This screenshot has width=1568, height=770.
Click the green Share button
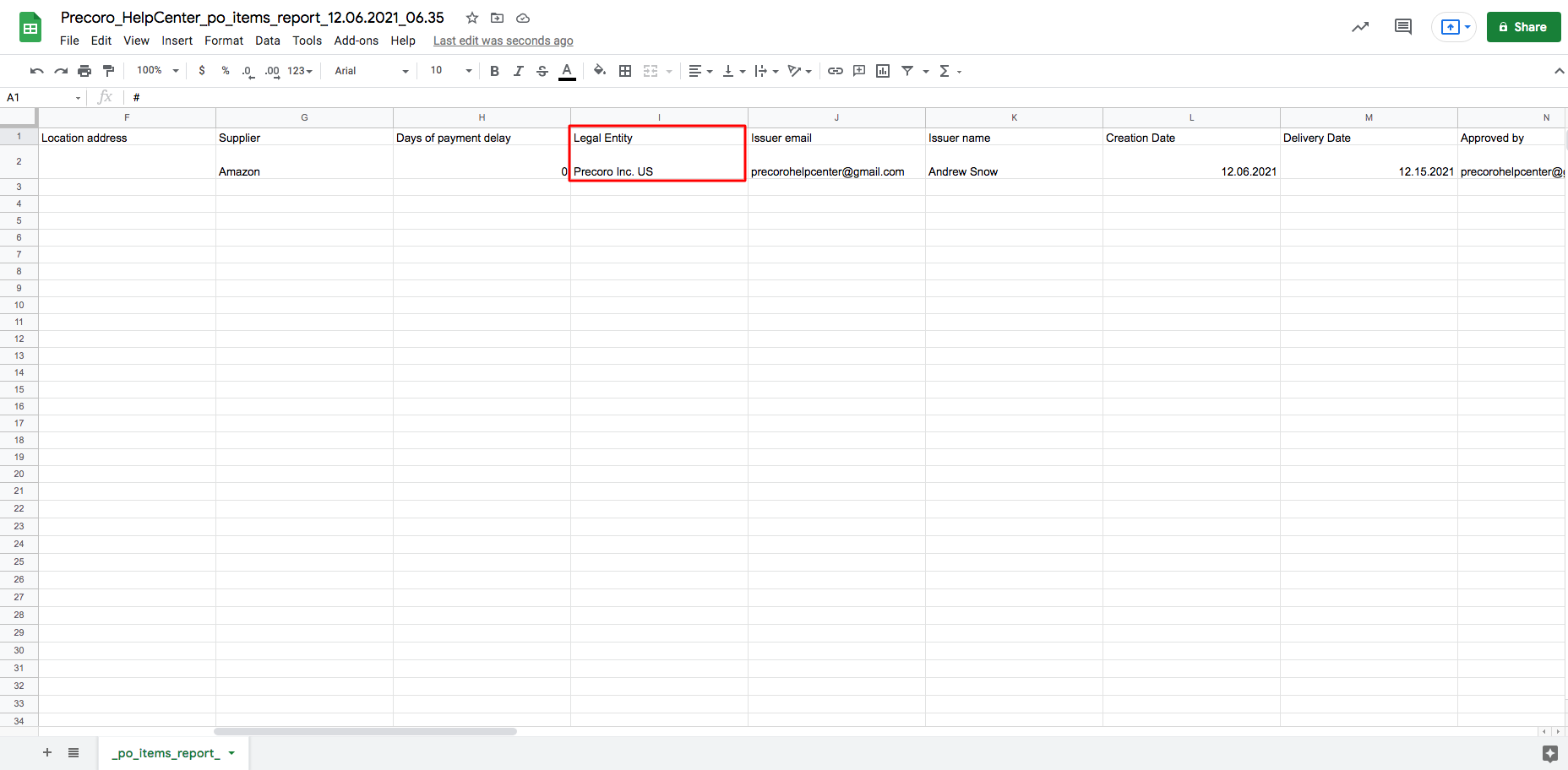[x=1524, y=27]
